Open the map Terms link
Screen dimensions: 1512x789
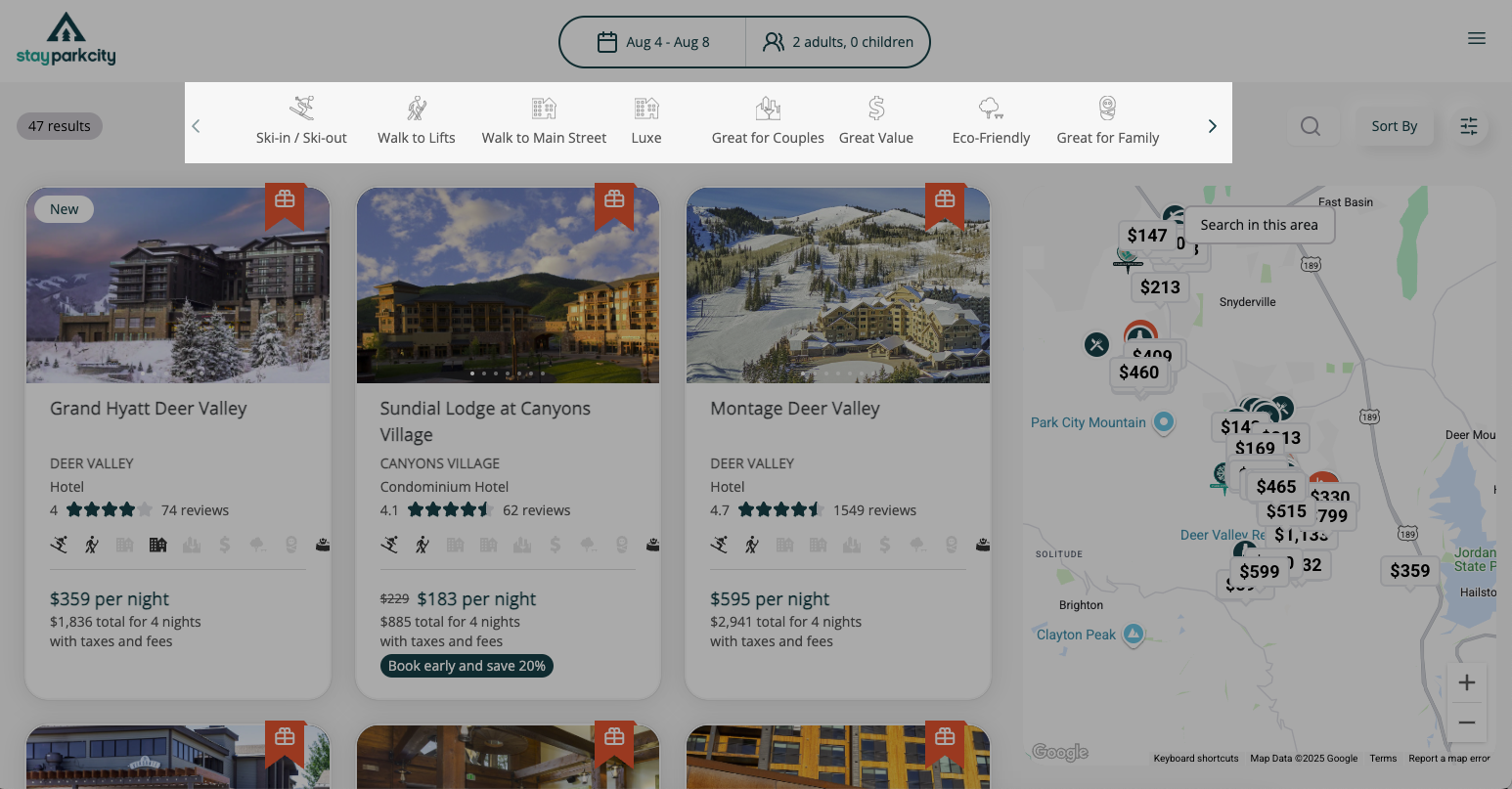(1383, 759)
